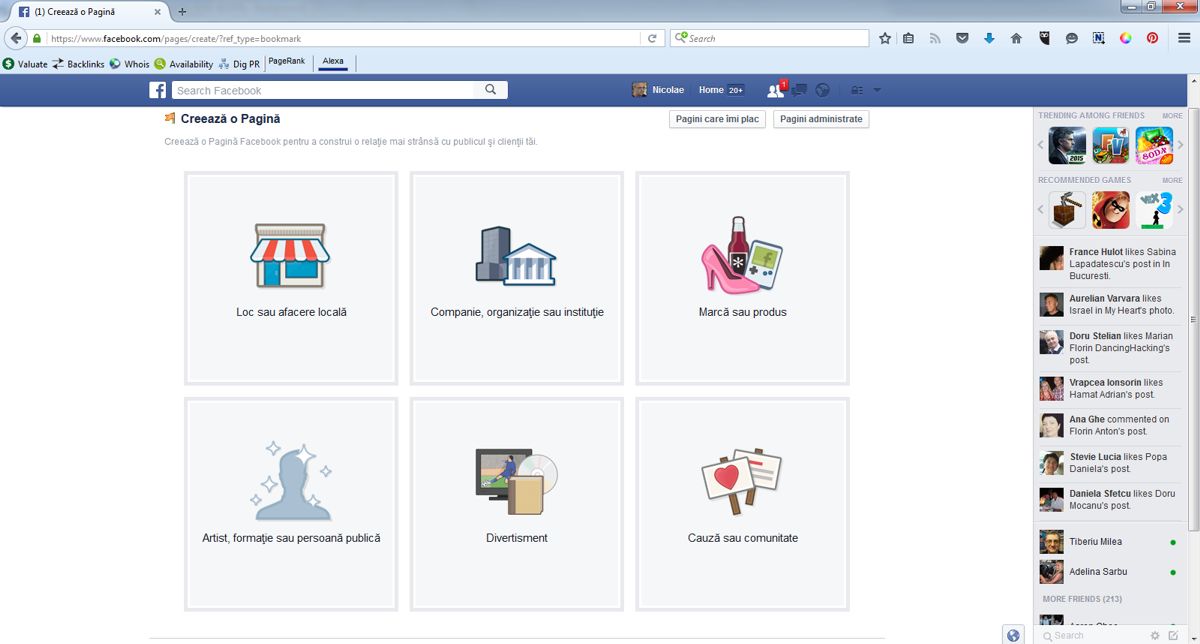Click the PageRank toolbar item
This screenshot has width=1200, height=644.
tap(287, 61)
